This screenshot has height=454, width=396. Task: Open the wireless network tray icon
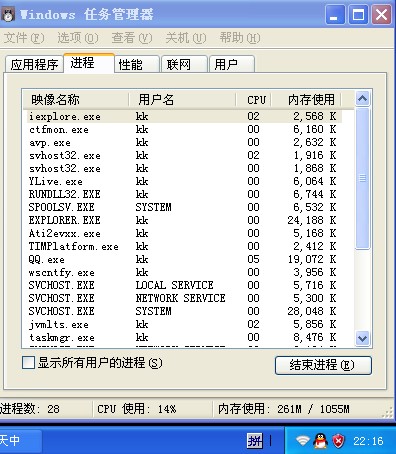[x=303, y=440]
